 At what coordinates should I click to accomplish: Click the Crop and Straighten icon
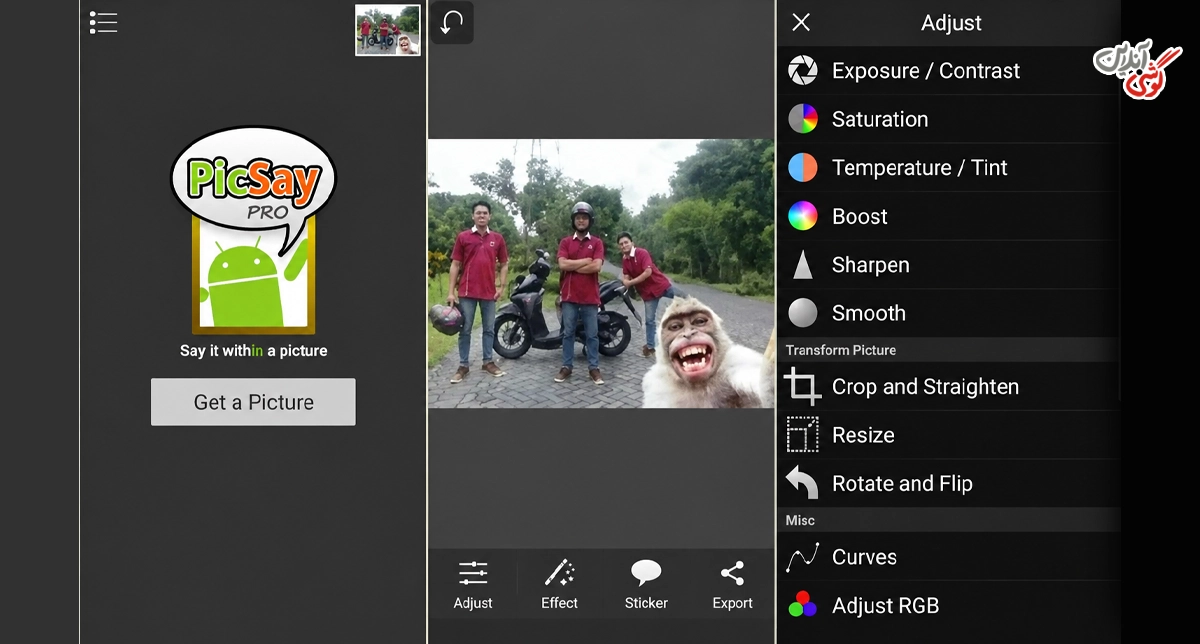tap(803, 387)
